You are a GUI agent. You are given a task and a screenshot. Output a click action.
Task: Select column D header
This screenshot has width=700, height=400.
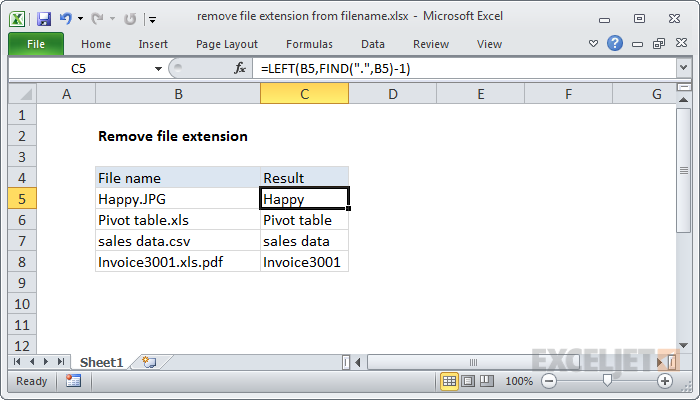pyautogui.click(x=392, y=94)
